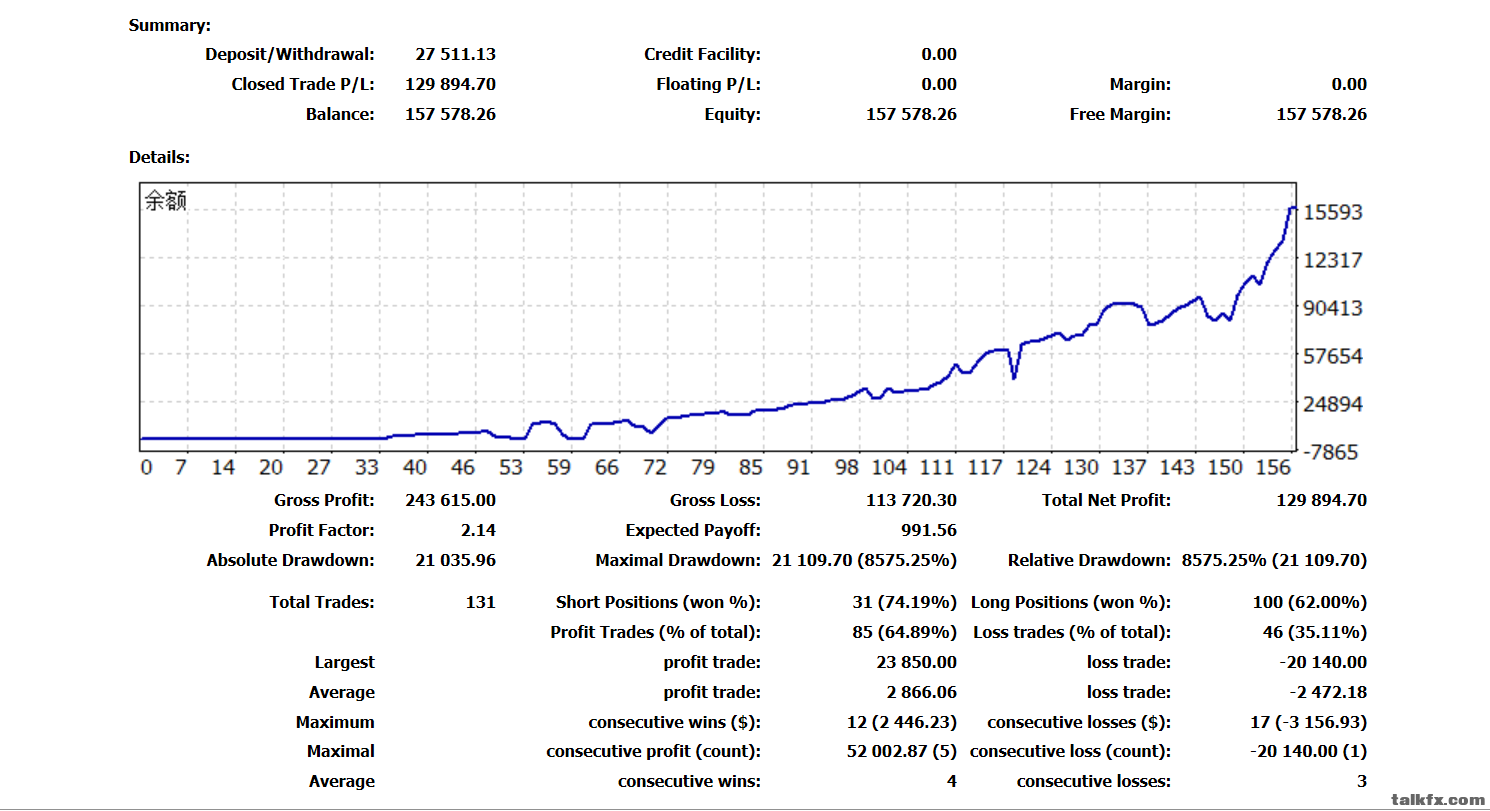Select the Free Margin label
The width and height of the screenshot is (1490, 811).
pyautogui.click(x=1120, y=114)
